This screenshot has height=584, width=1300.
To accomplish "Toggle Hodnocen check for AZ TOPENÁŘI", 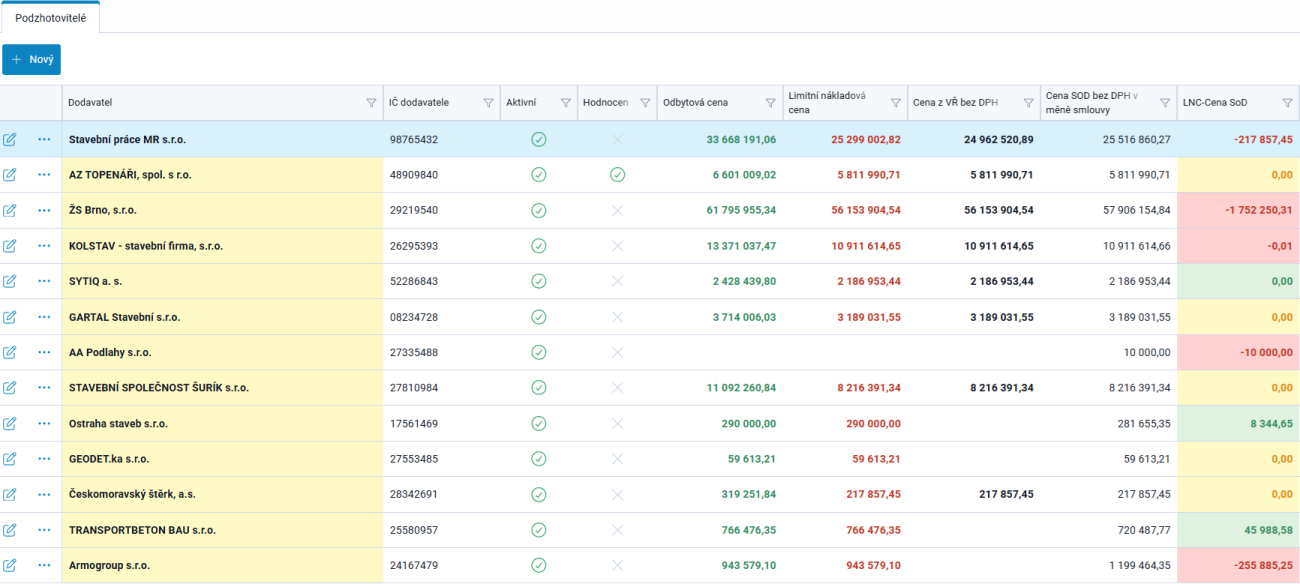I will click(x=617, y=175).
